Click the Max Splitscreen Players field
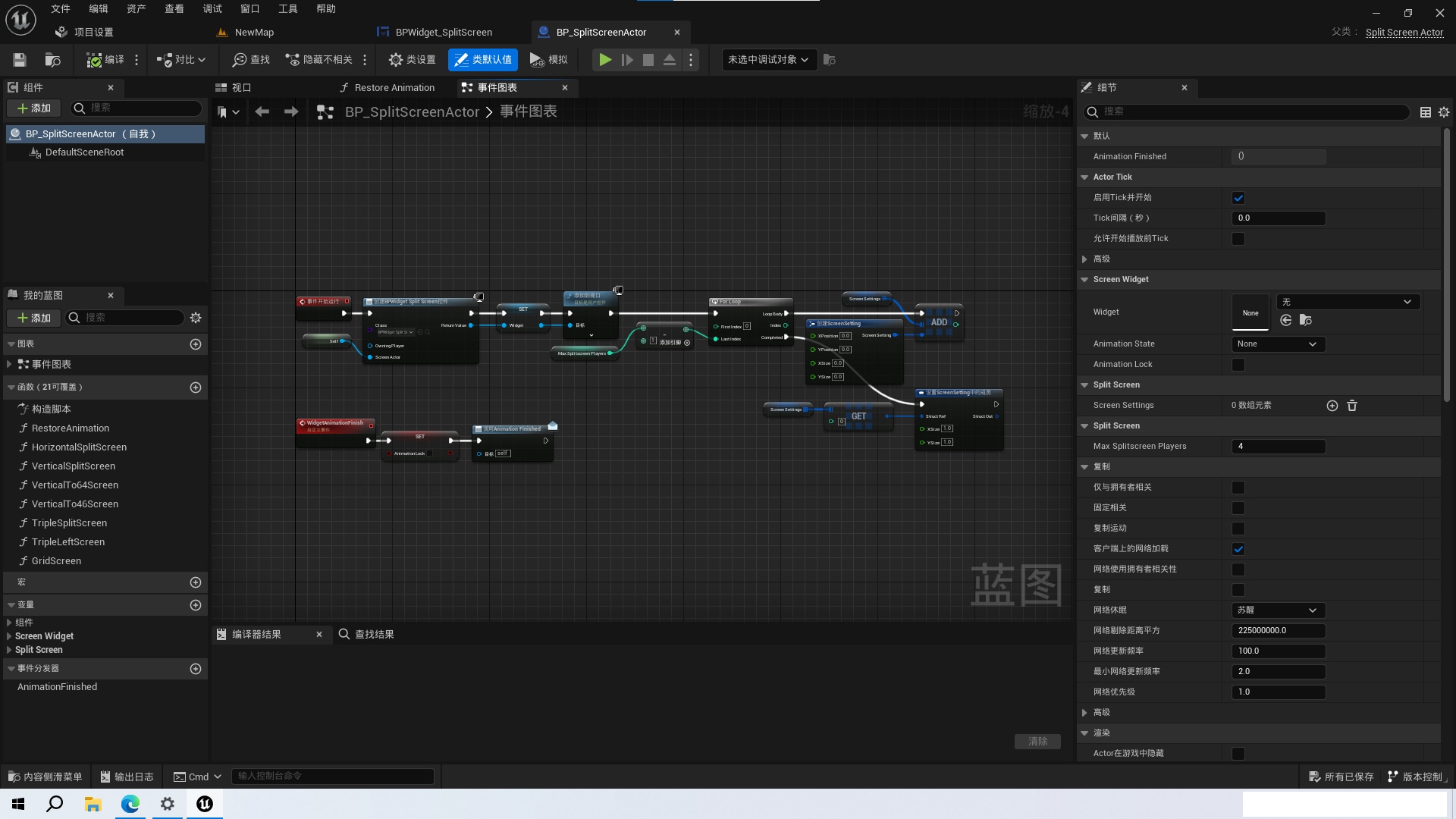This screenshot has width=1456, height=819. tap(1278, 447)
